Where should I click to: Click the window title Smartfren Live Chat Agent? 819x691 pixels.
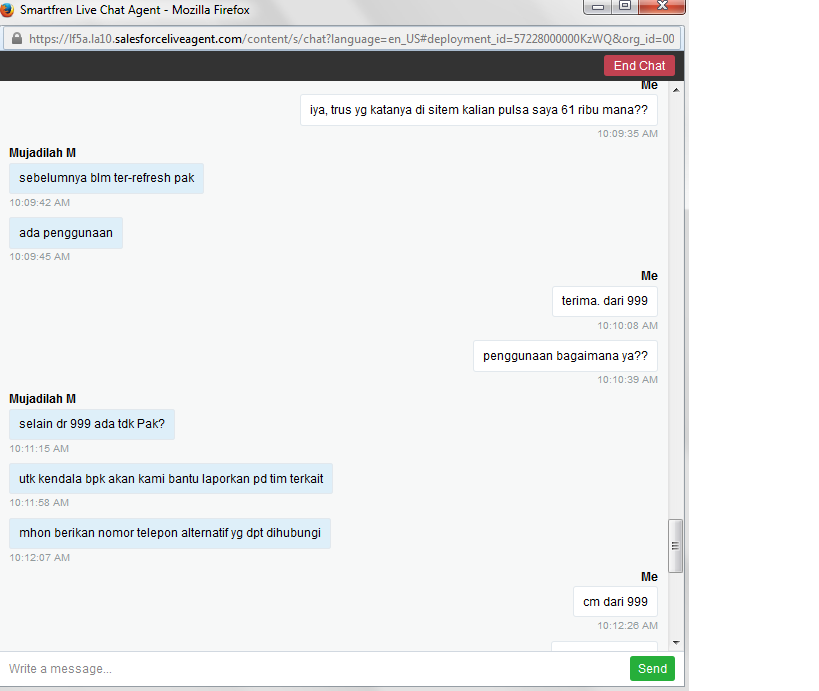click(135, 10)
